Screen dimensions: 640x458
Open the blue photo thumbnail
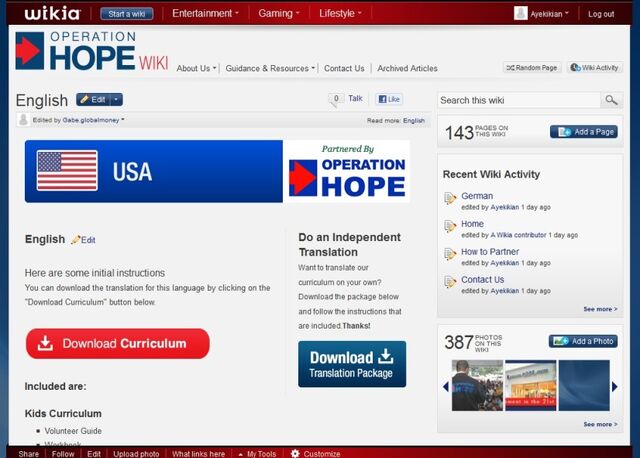point(584,385)
